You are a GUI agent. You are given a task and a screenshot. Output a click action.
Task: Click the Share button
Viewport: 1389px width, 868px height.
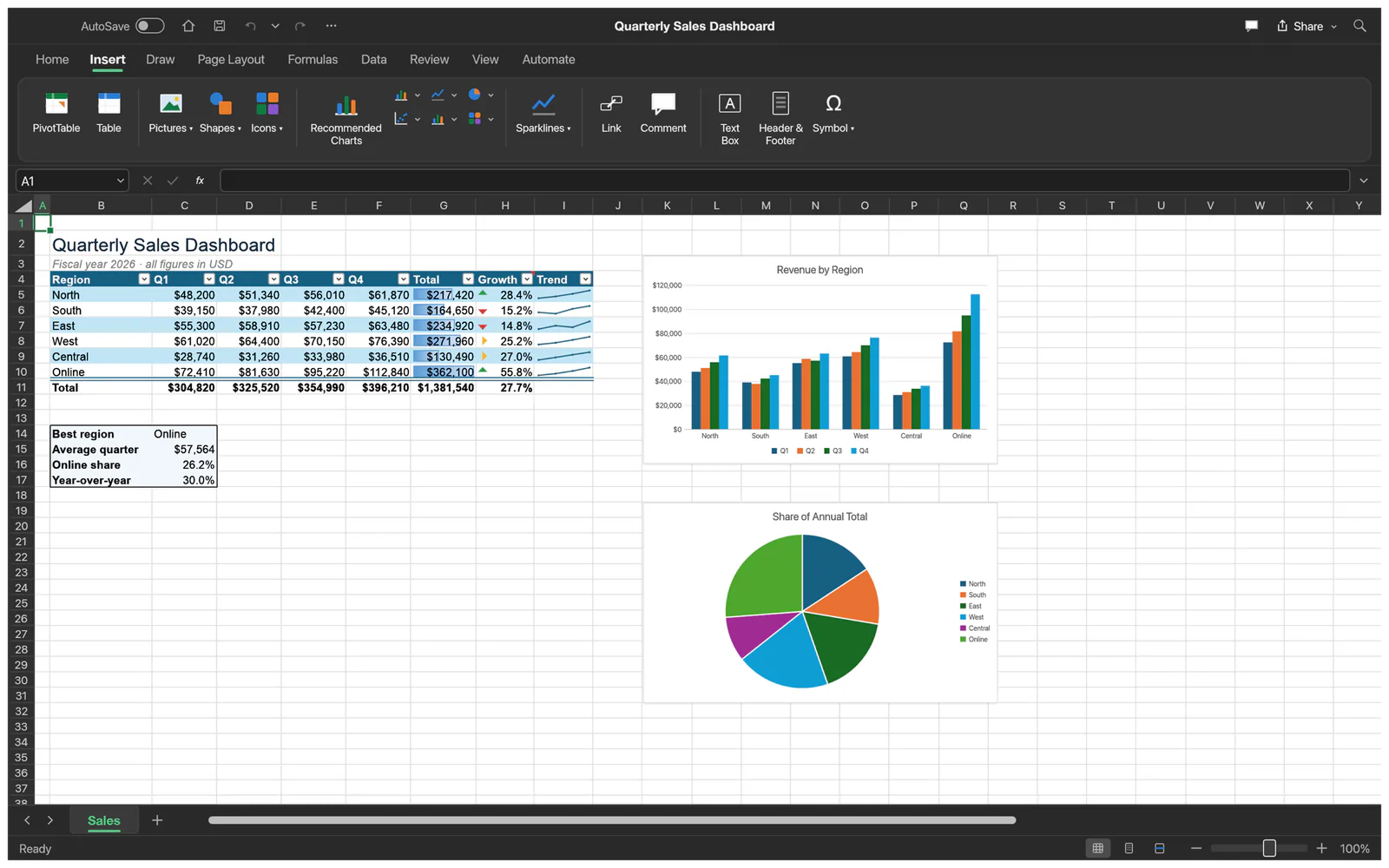[1307, 26]
